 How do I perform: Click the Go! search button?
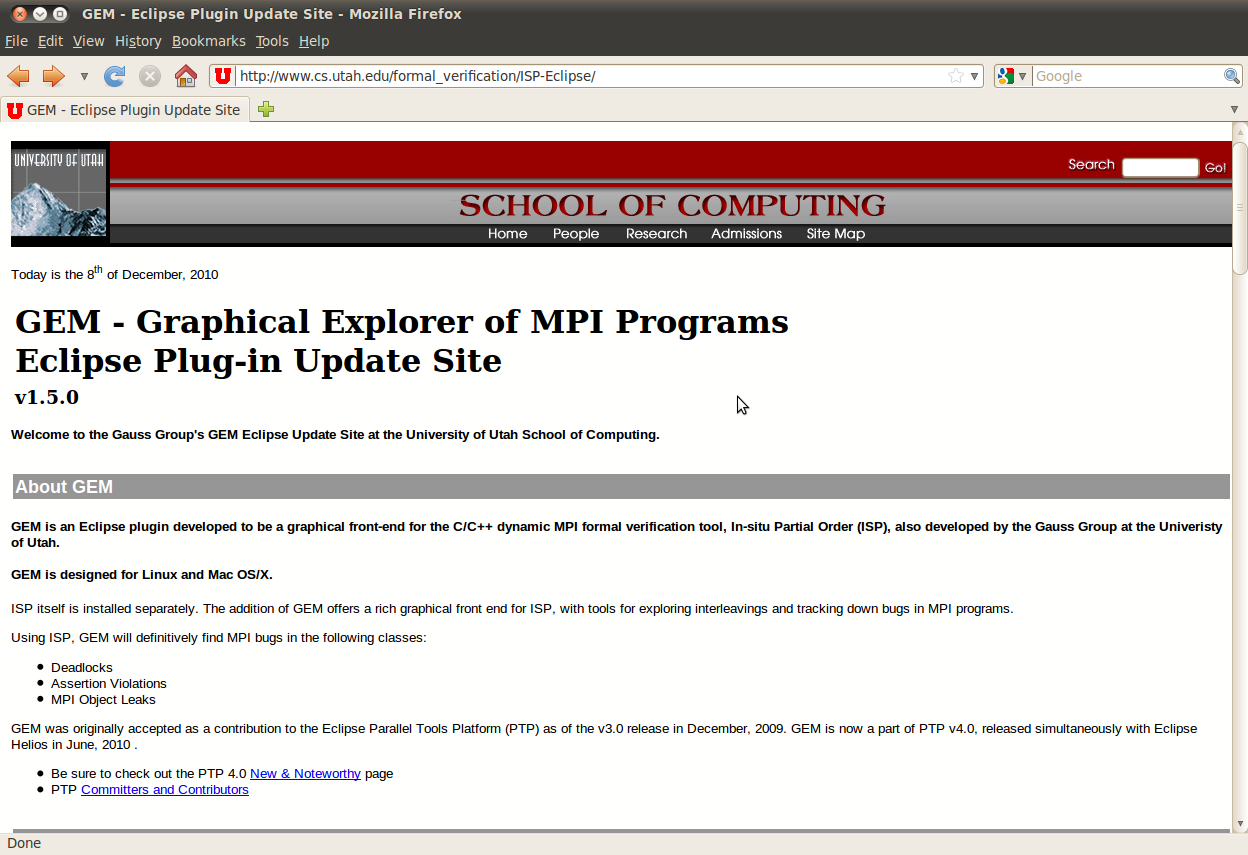[x=1215, y=168]
